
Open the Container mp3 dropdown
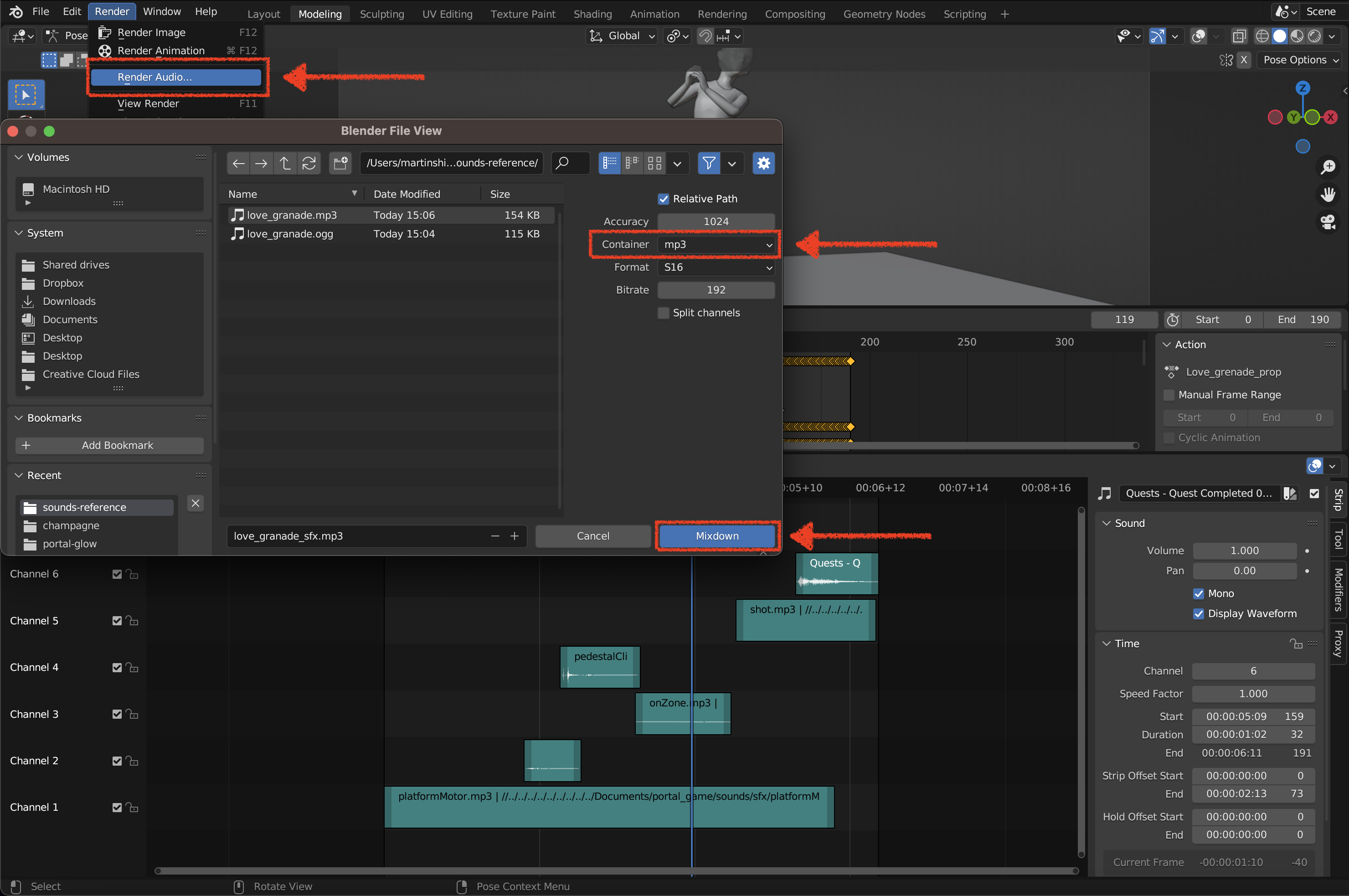coord(716,245)
